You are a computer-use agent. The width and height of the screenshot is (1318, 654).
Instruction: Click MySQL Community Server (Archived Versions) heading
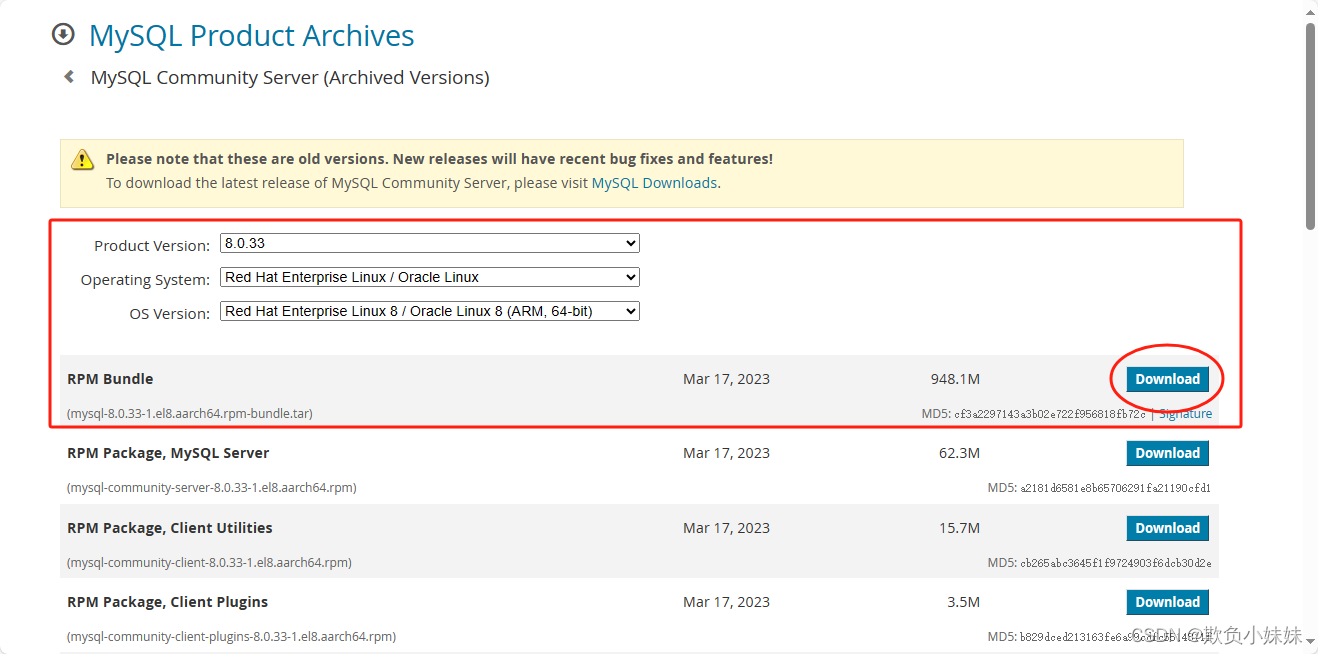[x=290, y=77]
